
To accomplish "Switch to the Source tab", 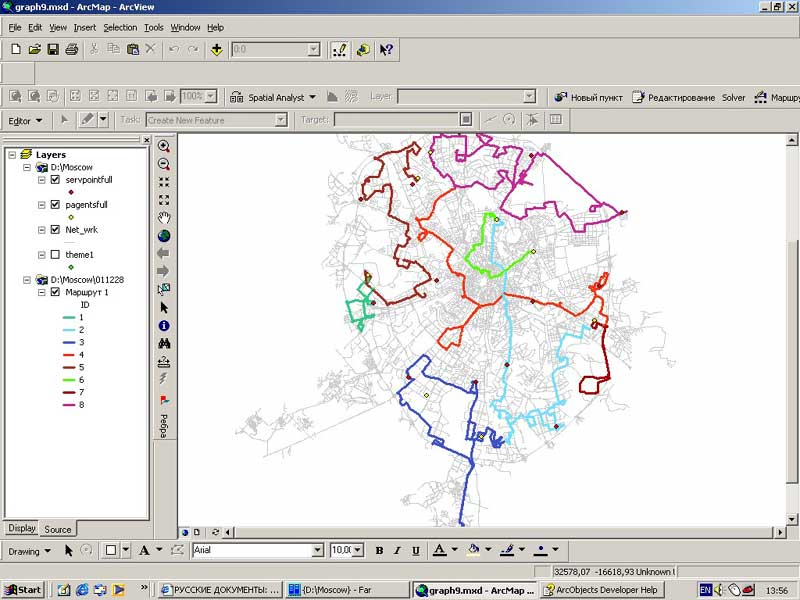I will pos(58,529).
